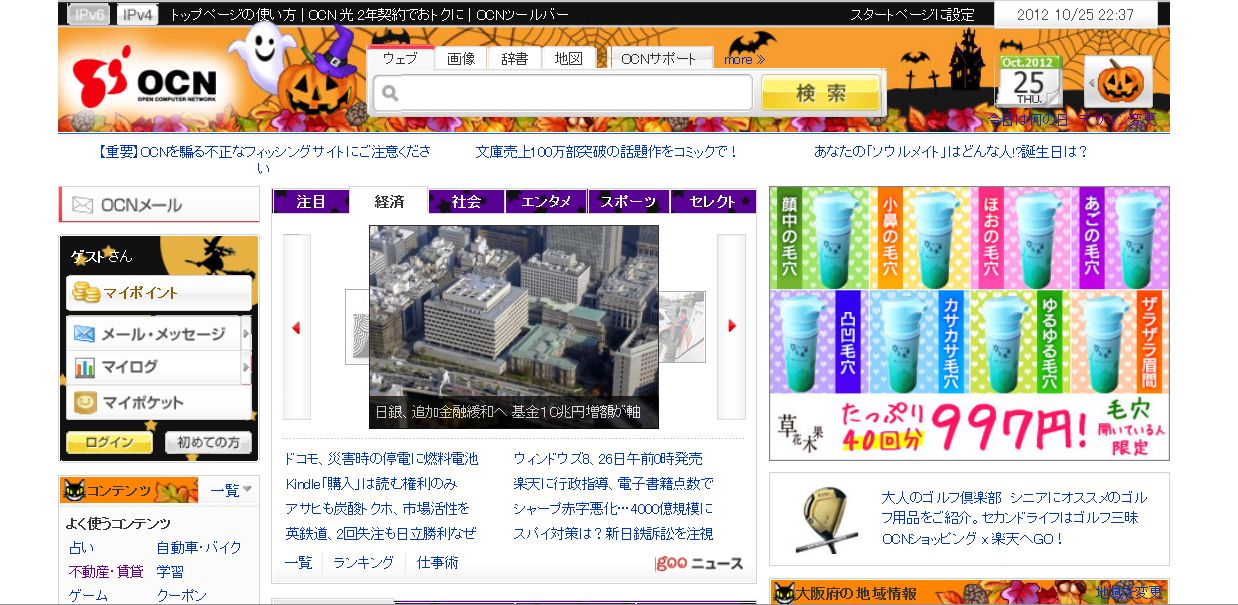
Task: Click the 検索 search button
Action: point(821,93)
